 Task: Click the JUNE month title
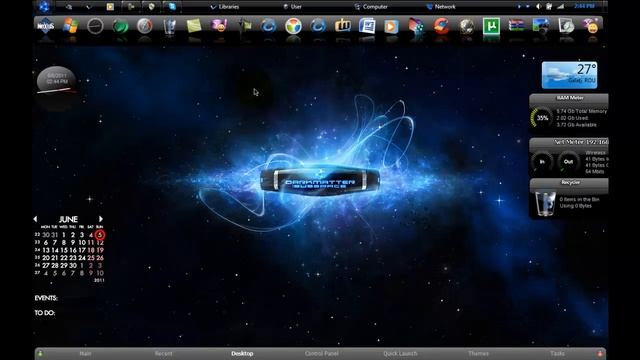[x=68, y=219]
